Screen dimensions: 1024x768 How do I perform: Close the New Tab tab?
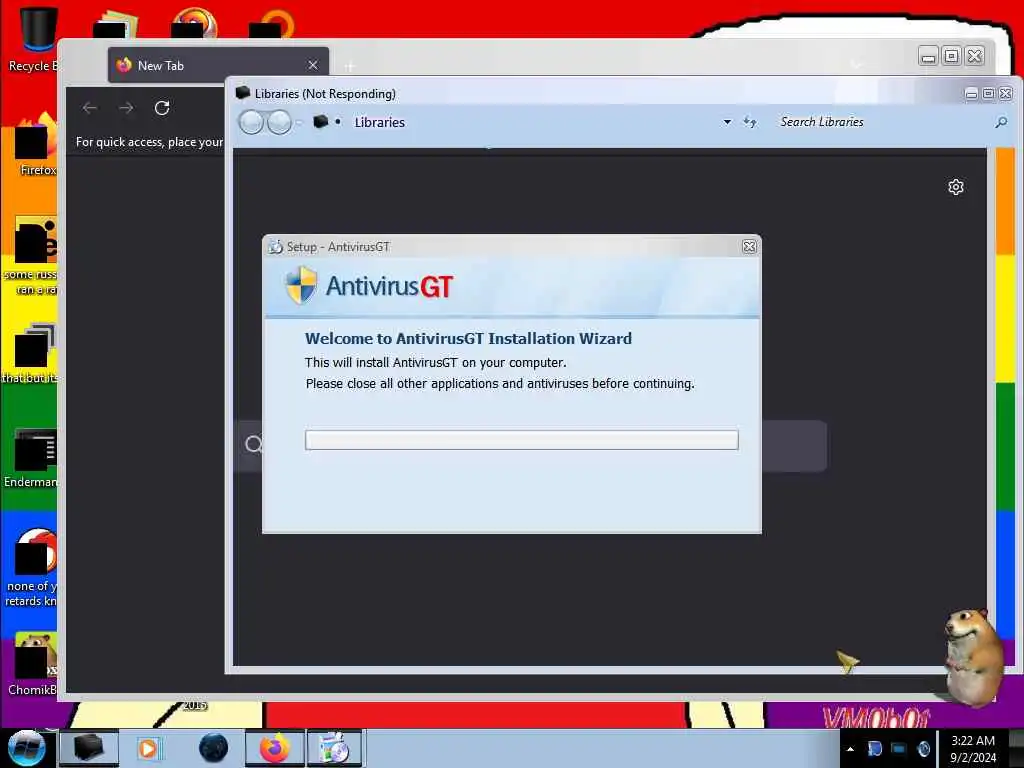313,65
